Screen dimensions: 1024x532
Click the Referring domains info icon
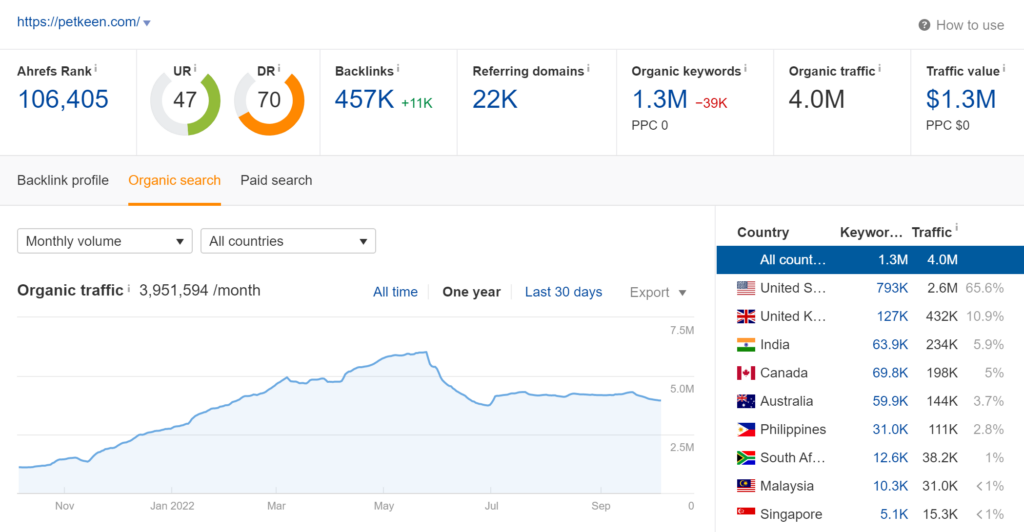coord(588,68)
